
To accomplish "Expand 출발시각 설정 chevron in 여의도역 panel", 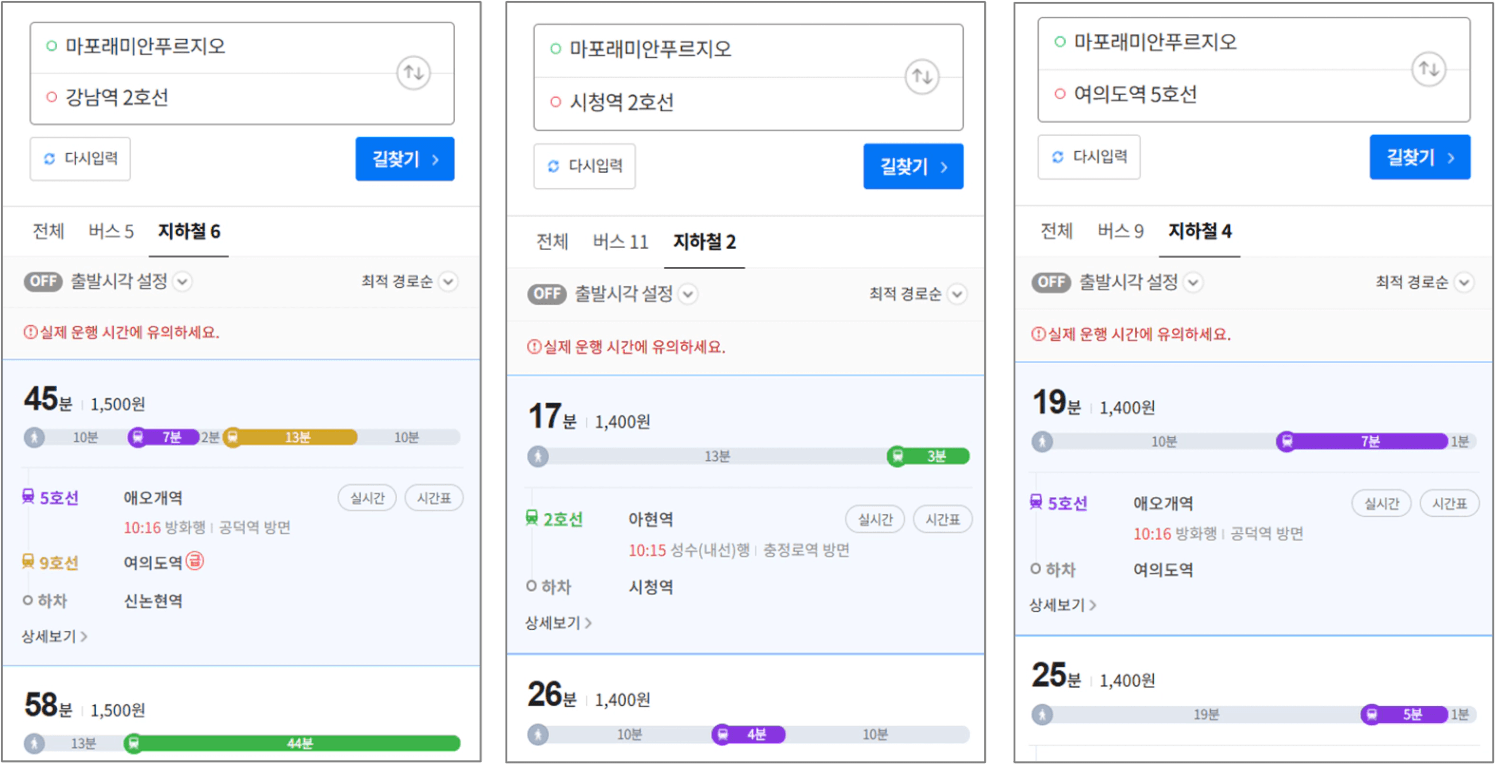I will [x=1192, y=282].
